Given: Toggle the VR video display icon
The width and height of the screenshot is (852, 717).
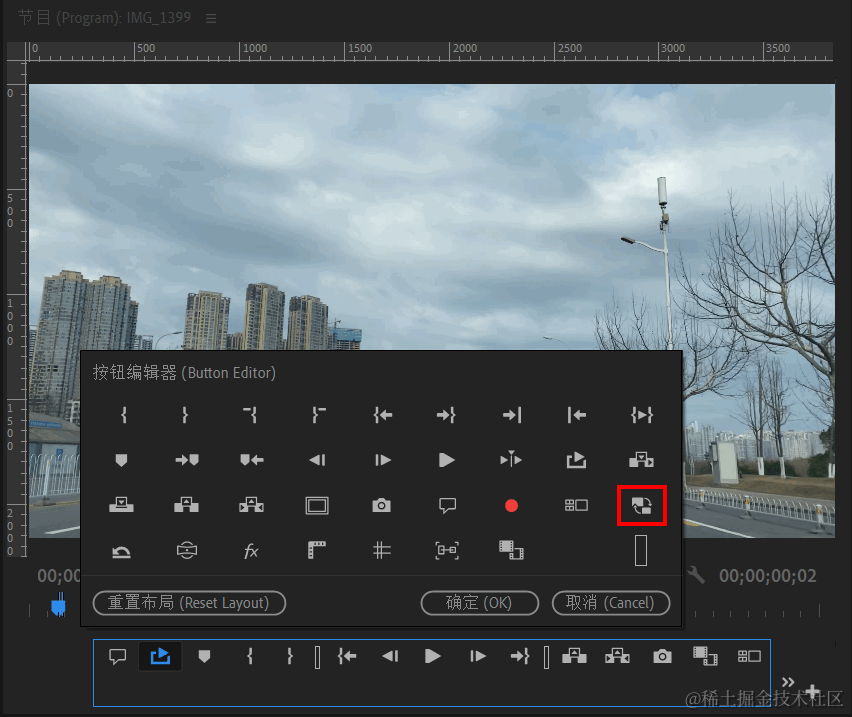Looking at the screenshot, I should (x=187, y=550).
